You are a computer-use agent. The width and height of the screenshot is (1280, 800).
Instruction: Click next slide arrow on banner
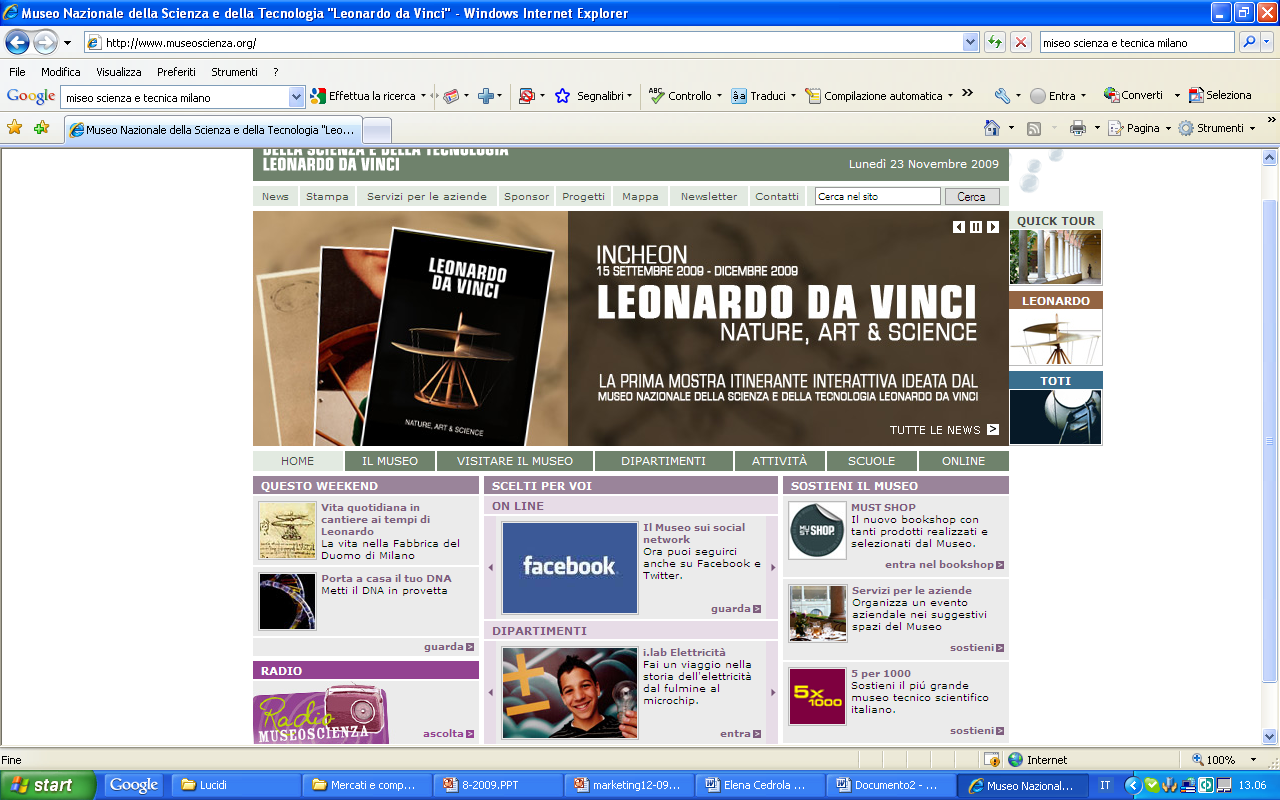tap(993, 227)
